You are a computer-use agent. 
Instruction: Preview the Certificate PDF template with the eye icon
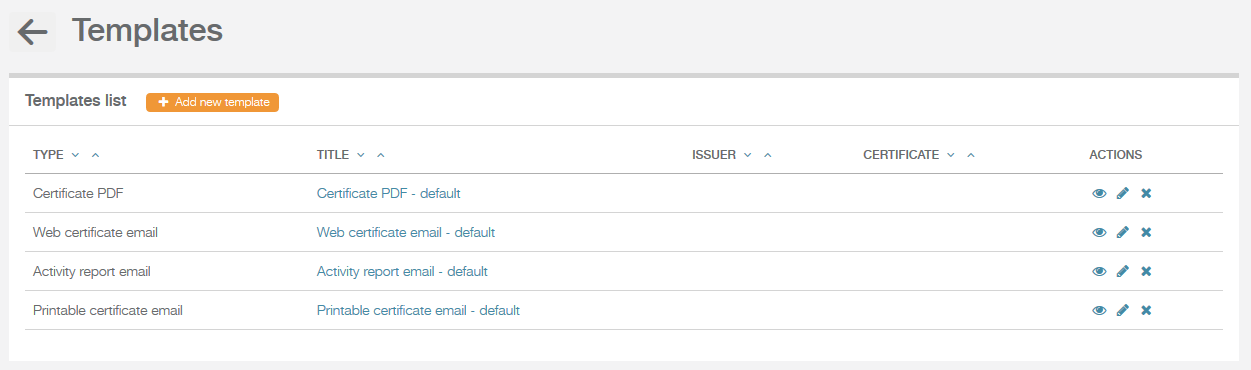pos(1099,193)
